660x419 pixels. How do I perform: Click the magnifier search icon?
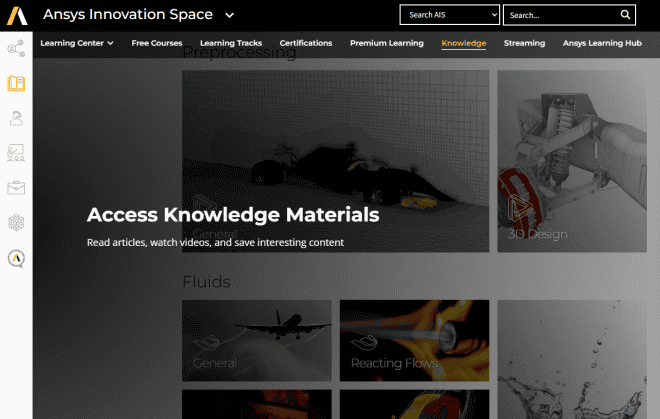click(x=625, y=15)
